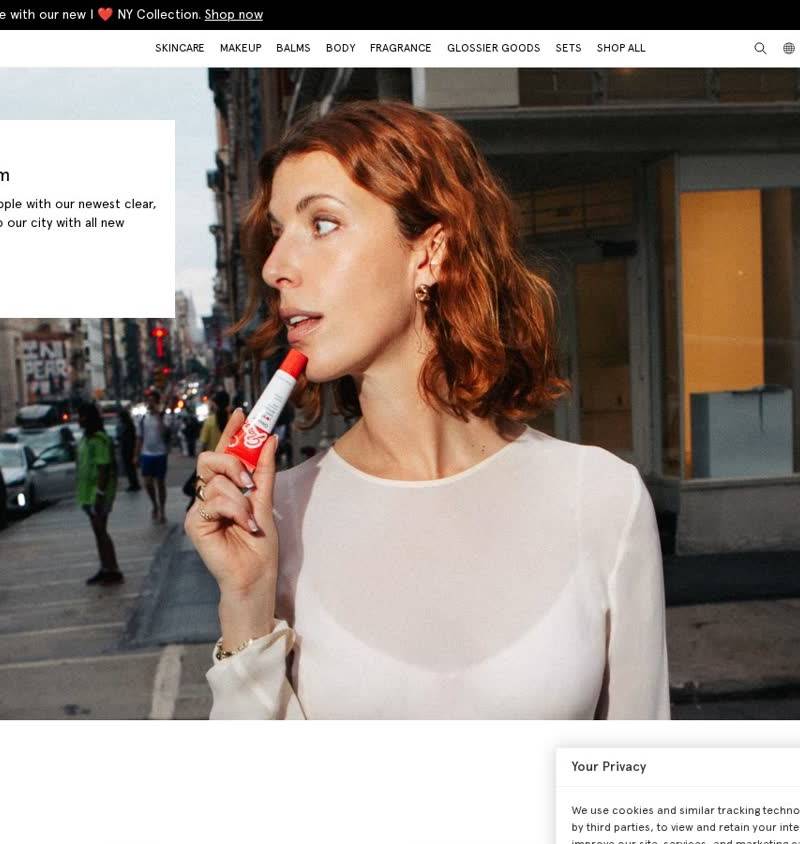Open the MAKEUP menu
The image size is (800, 844).
point(241,48)
